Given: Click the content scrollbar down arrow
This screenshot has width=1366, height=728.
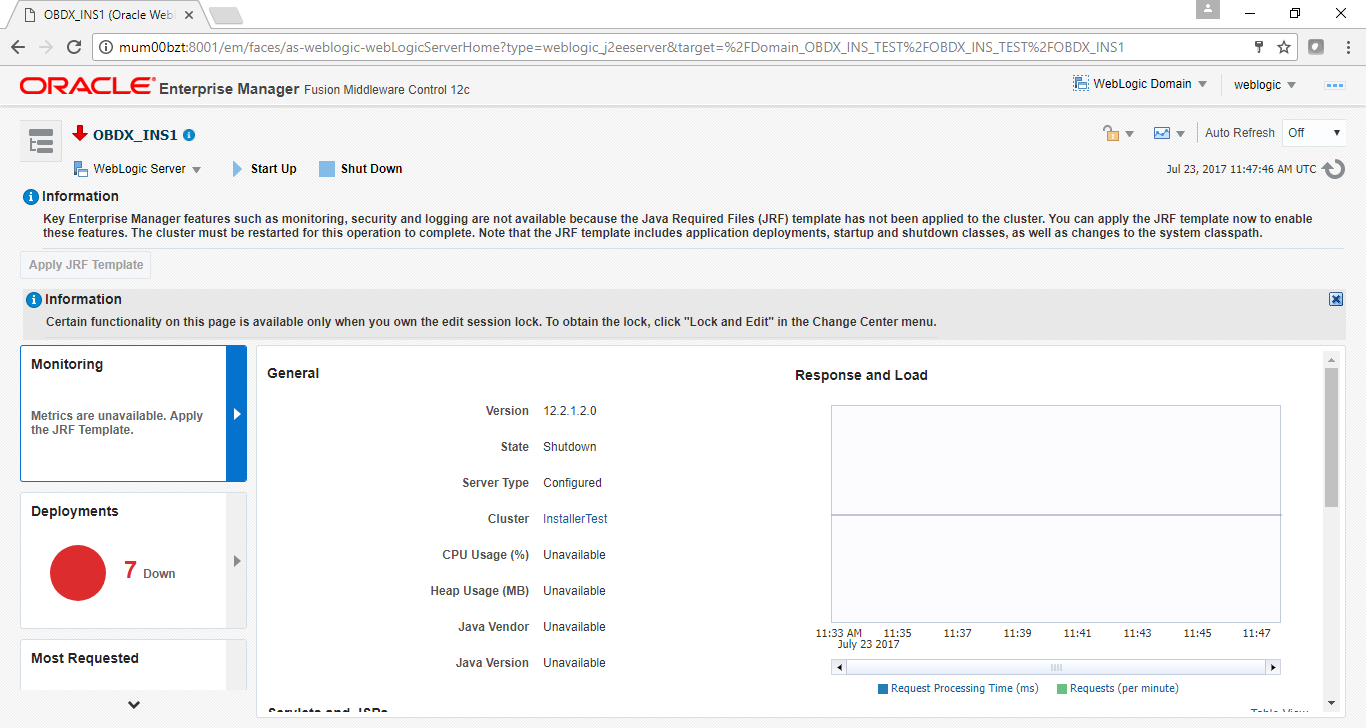Looking at the screenshot, I should point(1331,703).
